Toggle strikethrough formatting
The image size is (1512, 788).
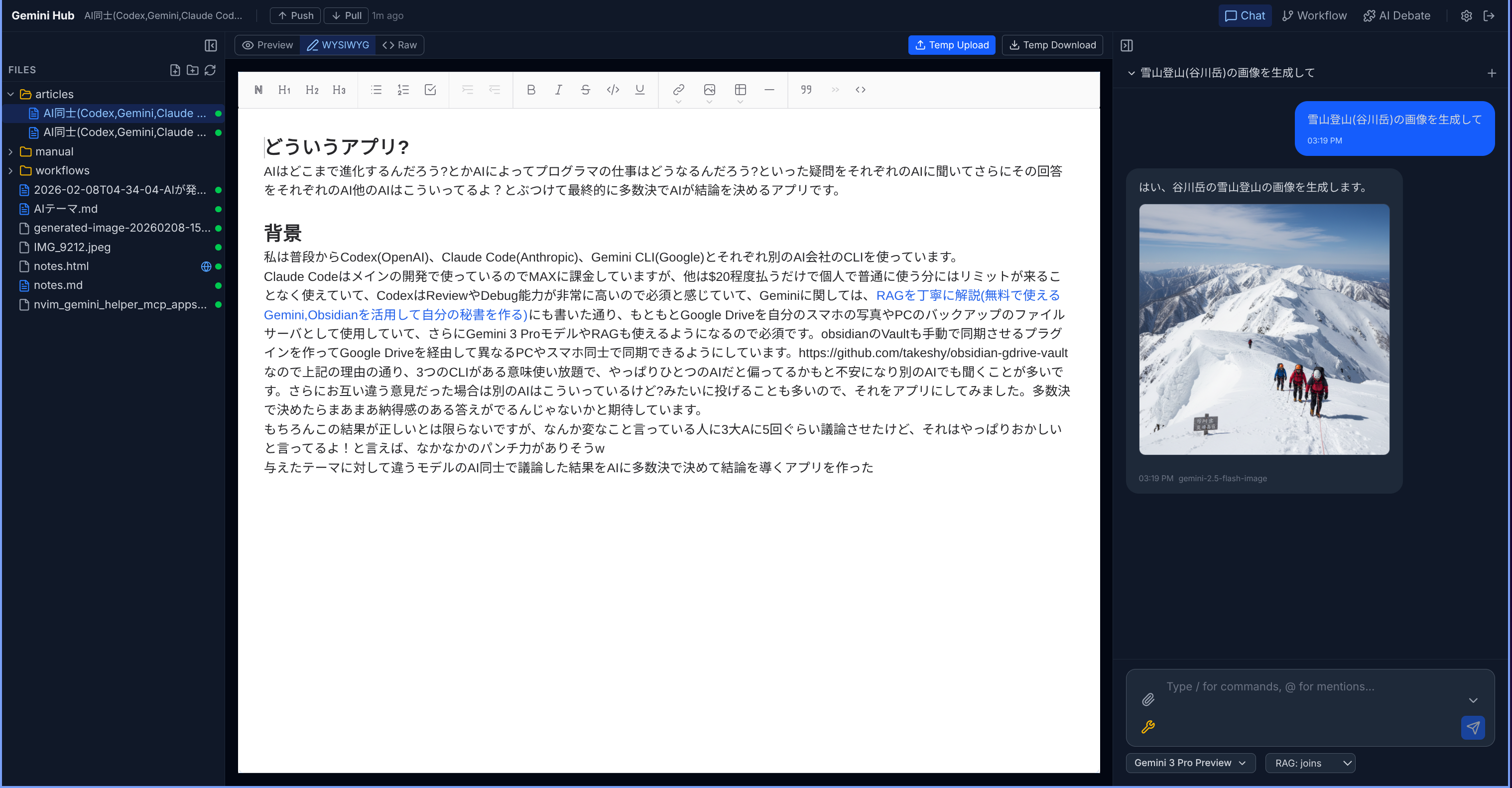[585, 89]
